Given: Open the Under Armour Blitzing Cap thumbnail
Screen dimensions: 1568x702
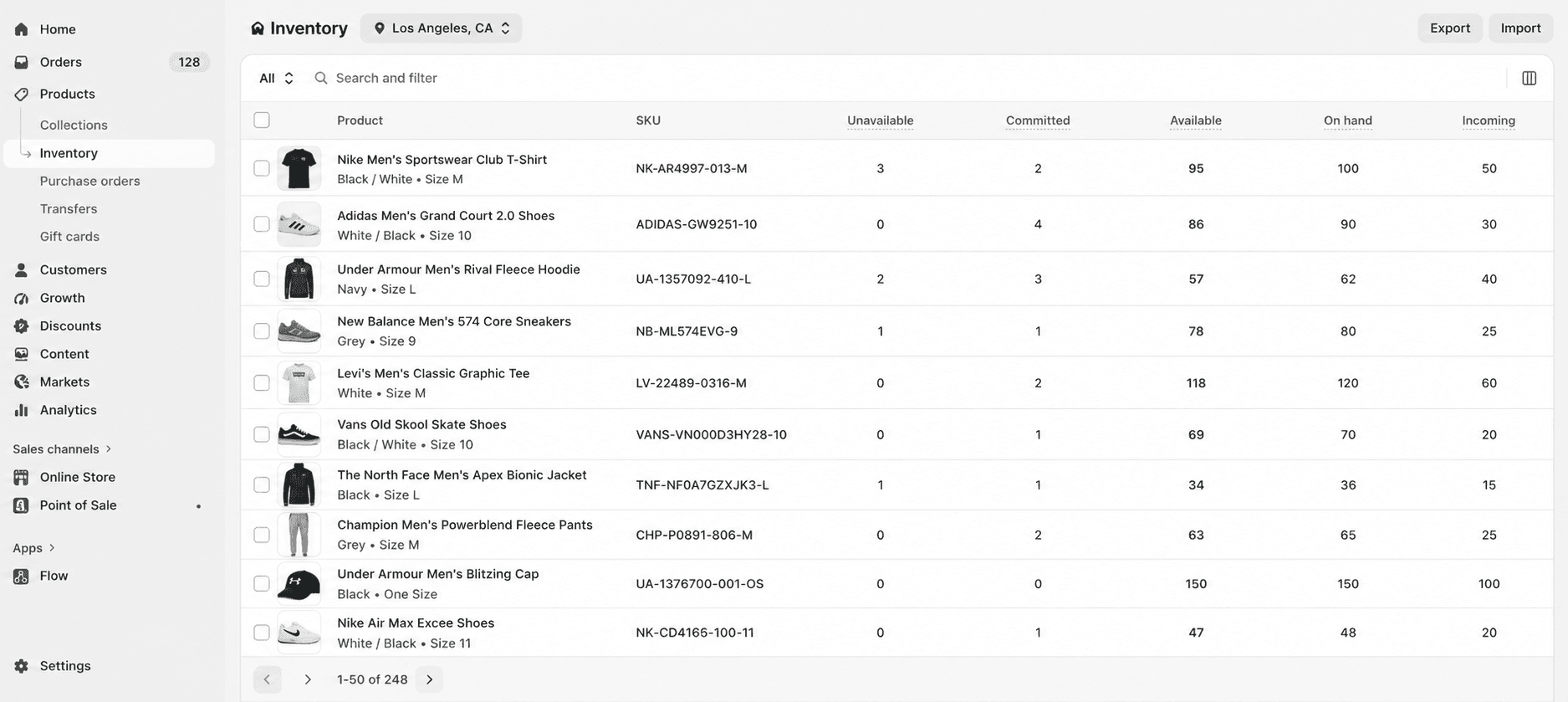Looking at the screenshot, I should (299, 583).
